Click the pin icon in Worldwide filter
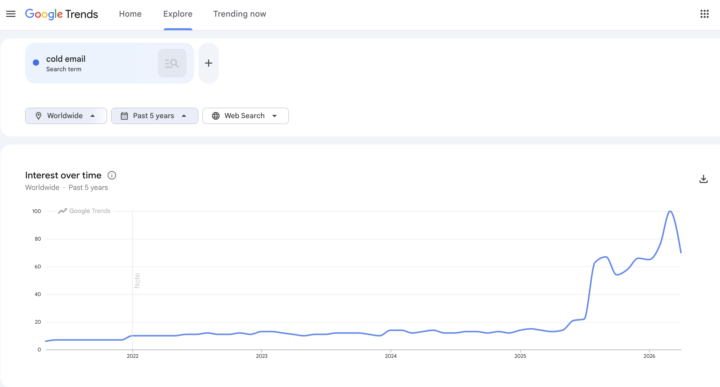The width and height of the screenshot is (720, 387). pyautogui.click(x=39, y=116)
